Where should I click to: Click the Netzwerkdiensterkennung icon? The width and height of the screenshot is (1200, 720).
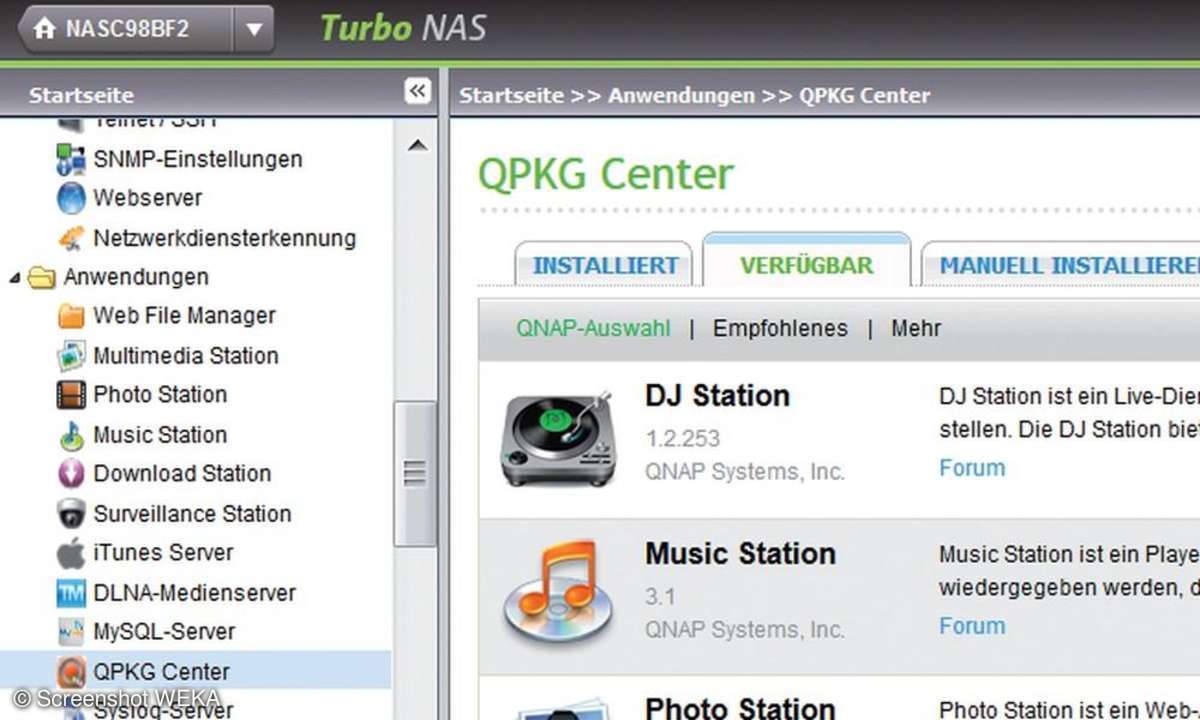pos(71,238)
